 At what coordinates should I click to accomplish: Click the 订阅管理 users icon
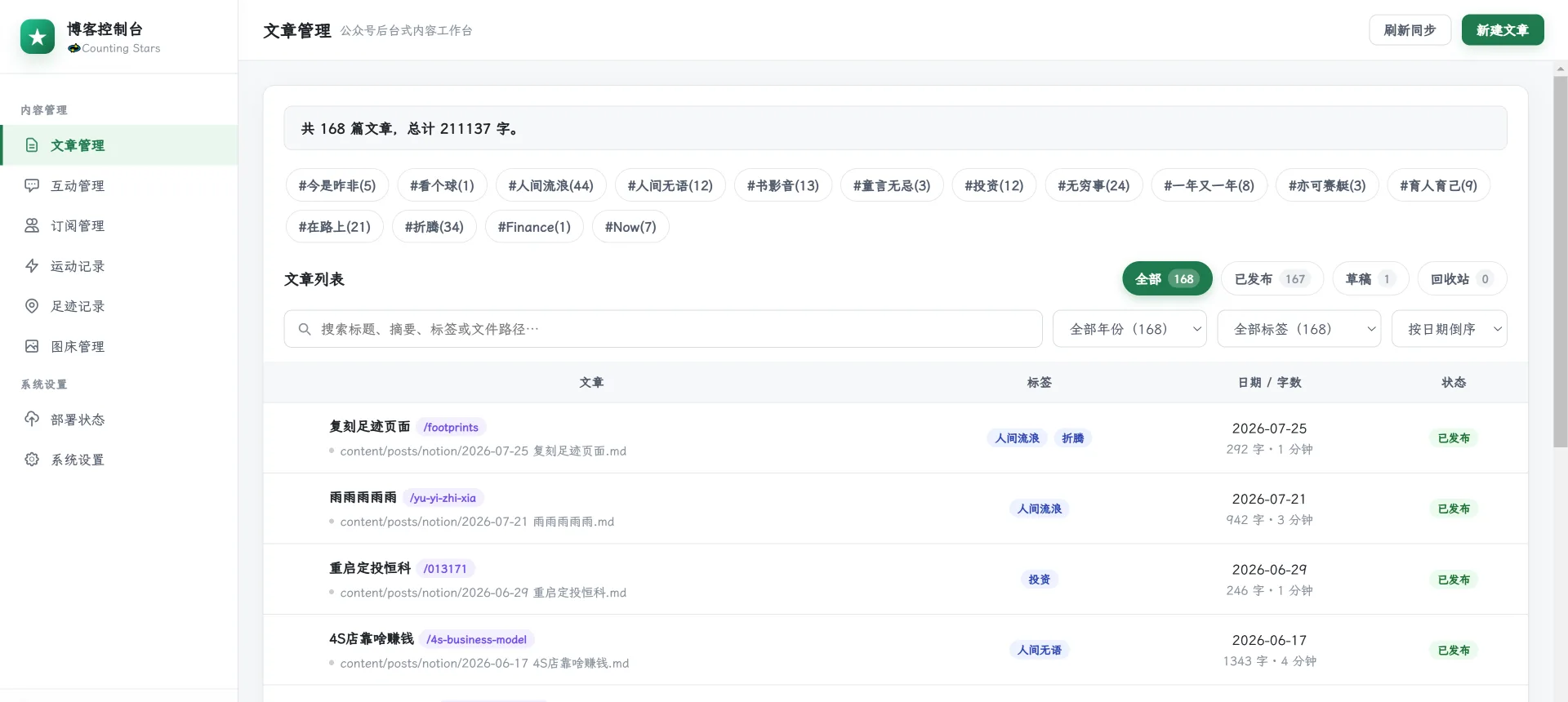32,225
